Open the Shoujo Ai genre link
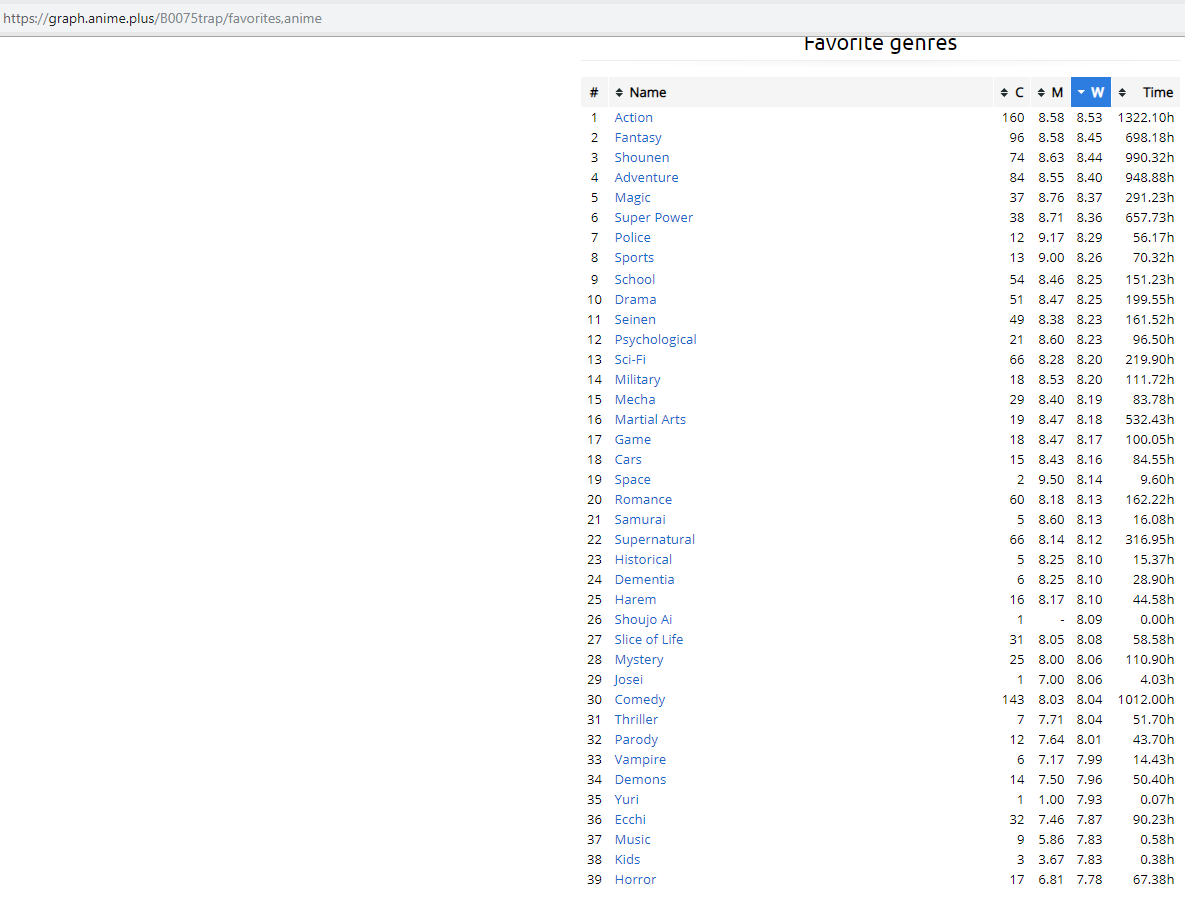This screenshot has width=1185, height=901. (x=643, y=620)
